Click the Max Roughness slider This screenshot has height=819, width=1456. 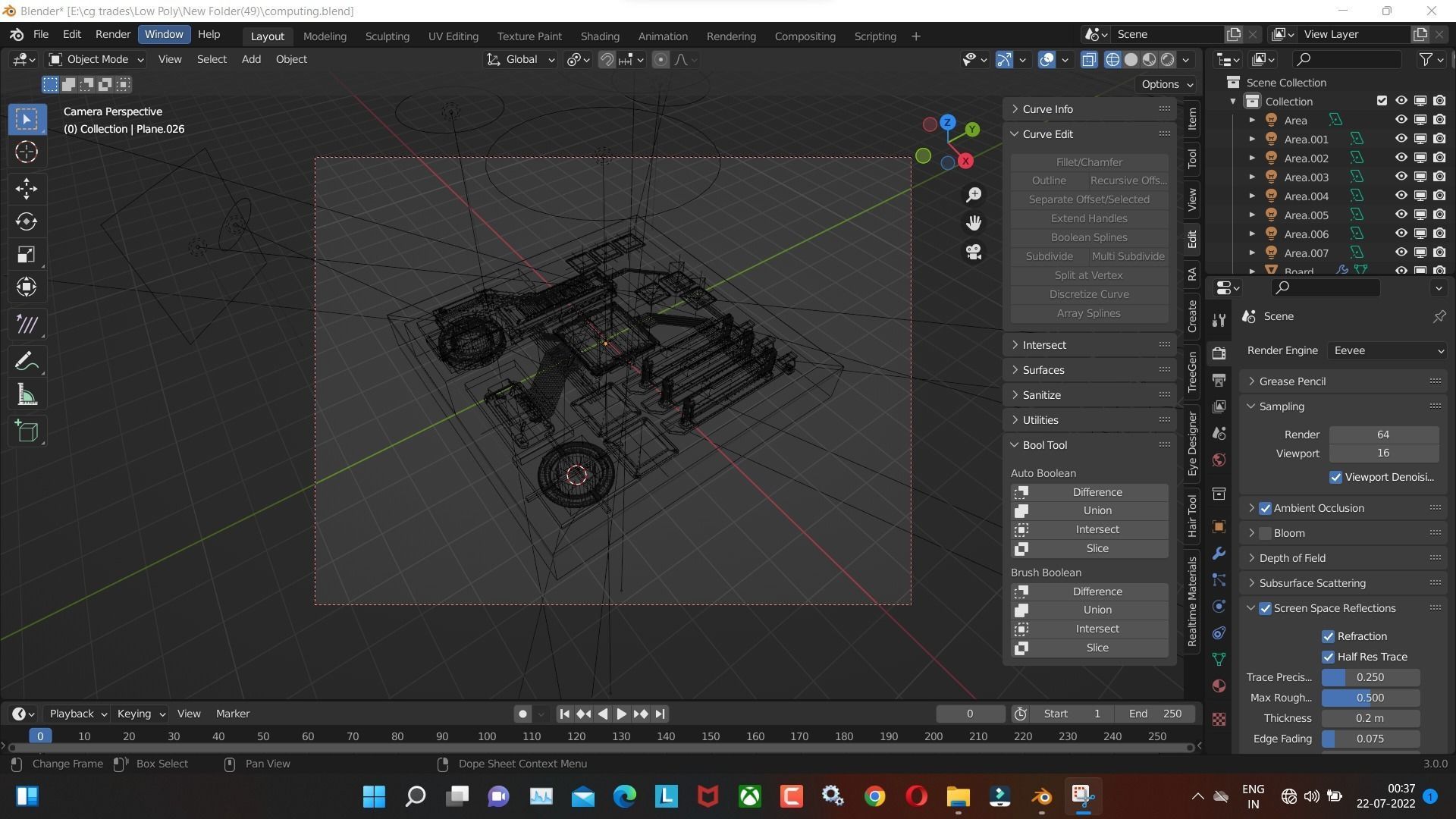[1370, 698]
